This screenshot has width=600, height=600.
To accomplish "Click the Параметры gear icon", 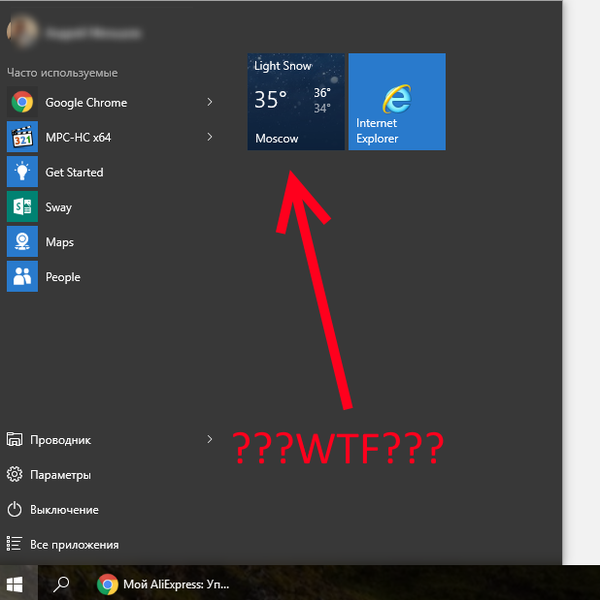I will pyautogui.click(x=15, y=474).
